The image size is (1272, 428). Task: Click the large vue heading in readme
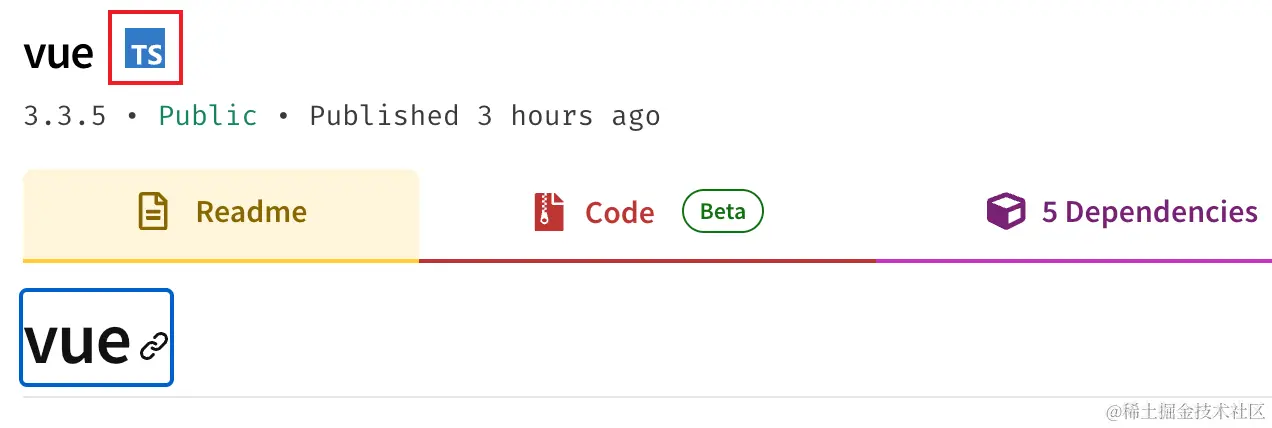[x=77, y=341]
